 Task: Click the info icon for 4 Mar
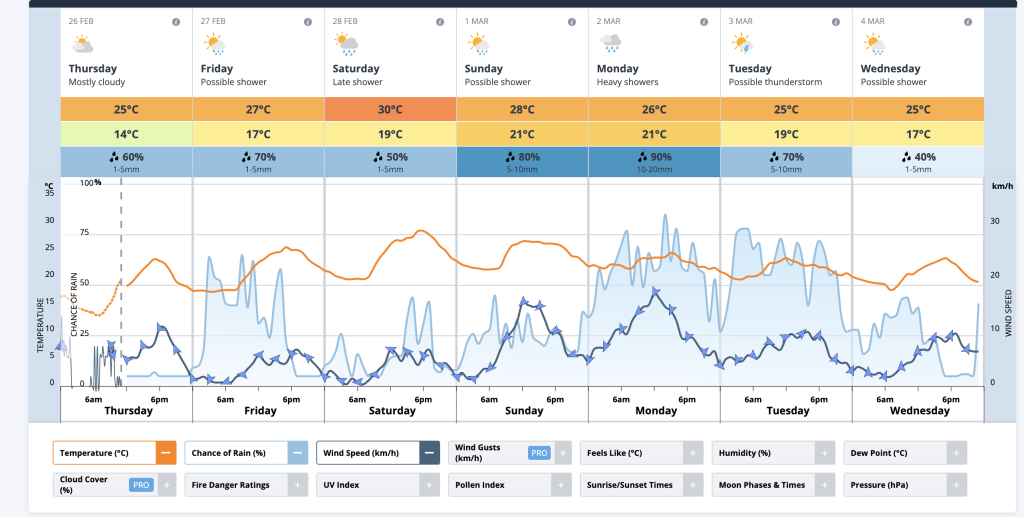[968, 21]
